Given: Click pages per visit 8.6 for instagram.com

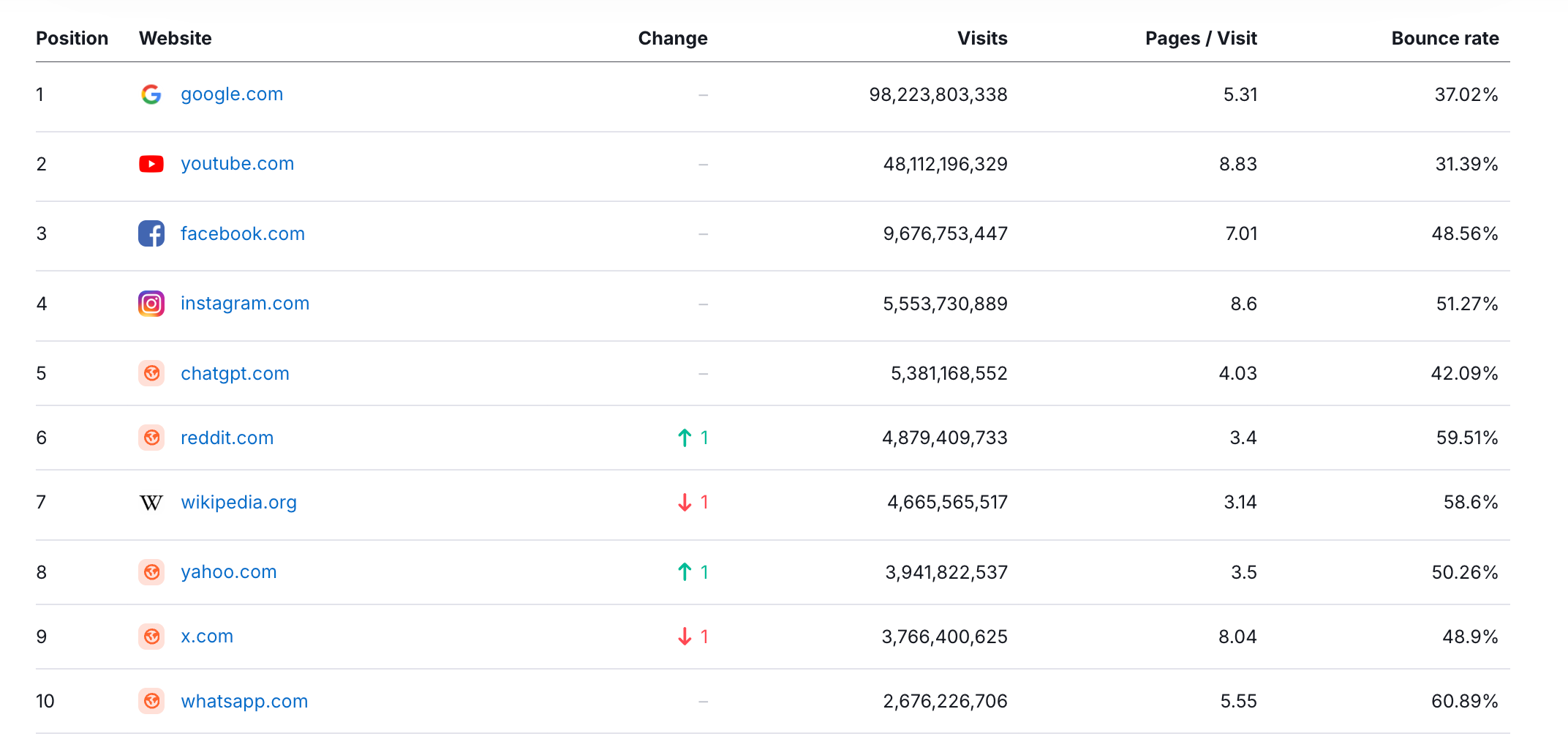Looking at the screenshot, I should click(1243, 304).
